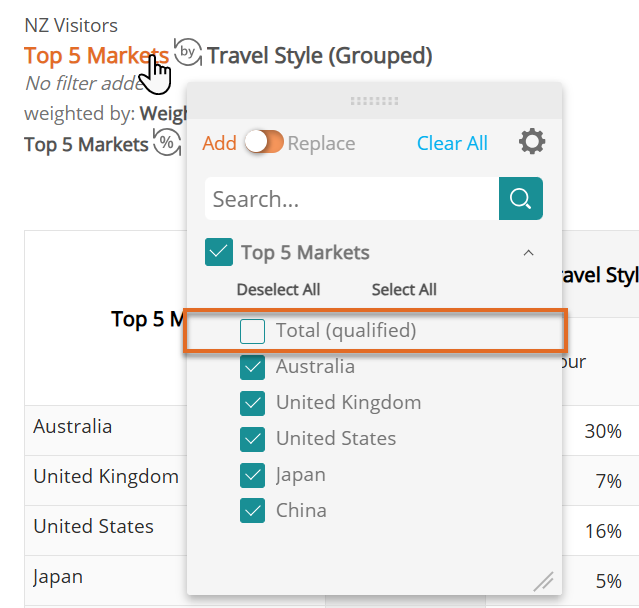Click orange Top 5 Markets heading link
639x608 pixels.
[x=96, y=55]
